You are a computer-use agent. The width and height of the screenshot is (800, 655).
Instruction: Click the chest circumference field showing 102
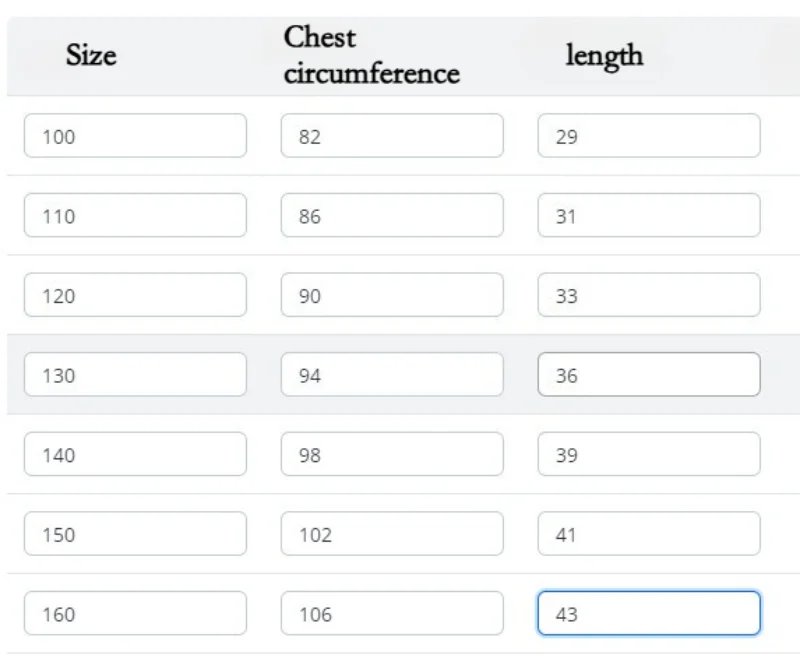click(392, 534)
